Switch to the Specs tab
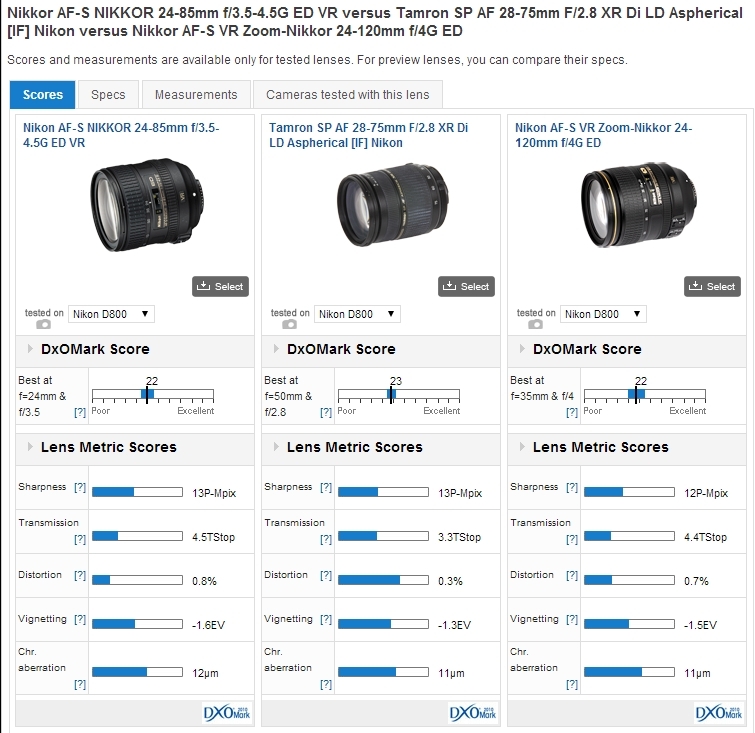 (x=108, y=95)
